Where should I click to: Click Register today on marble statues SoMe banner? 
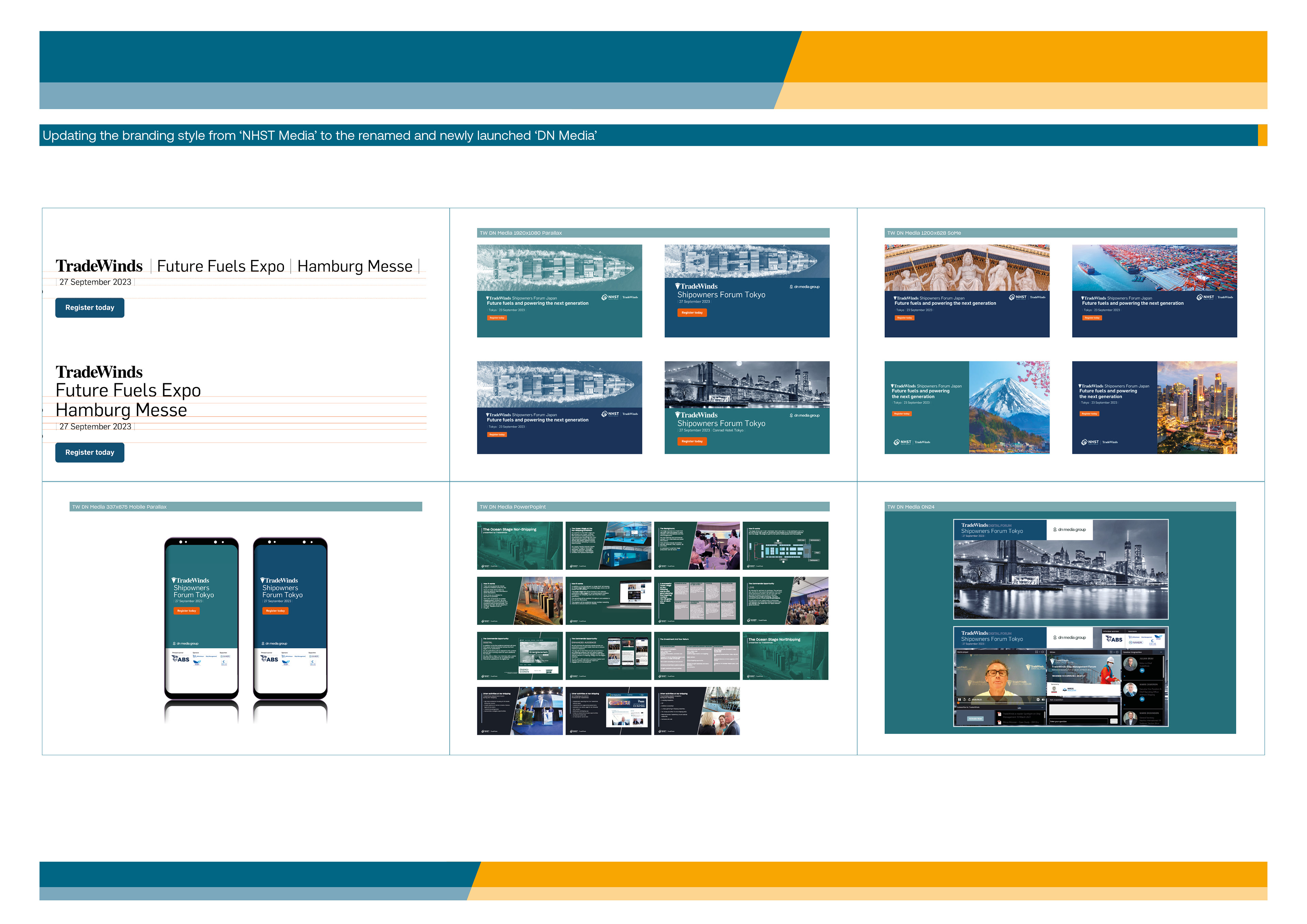pos(905,318)
